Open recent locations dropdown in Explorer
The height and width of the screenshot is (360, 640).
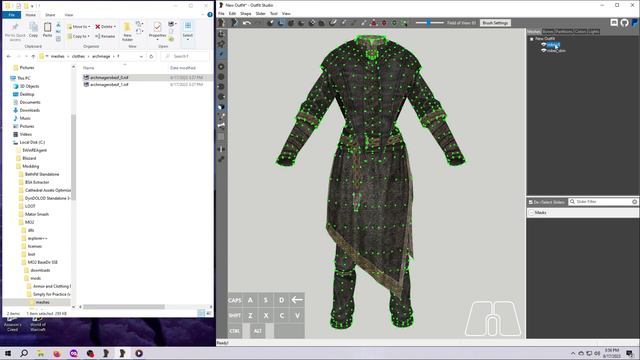point(26,56)
